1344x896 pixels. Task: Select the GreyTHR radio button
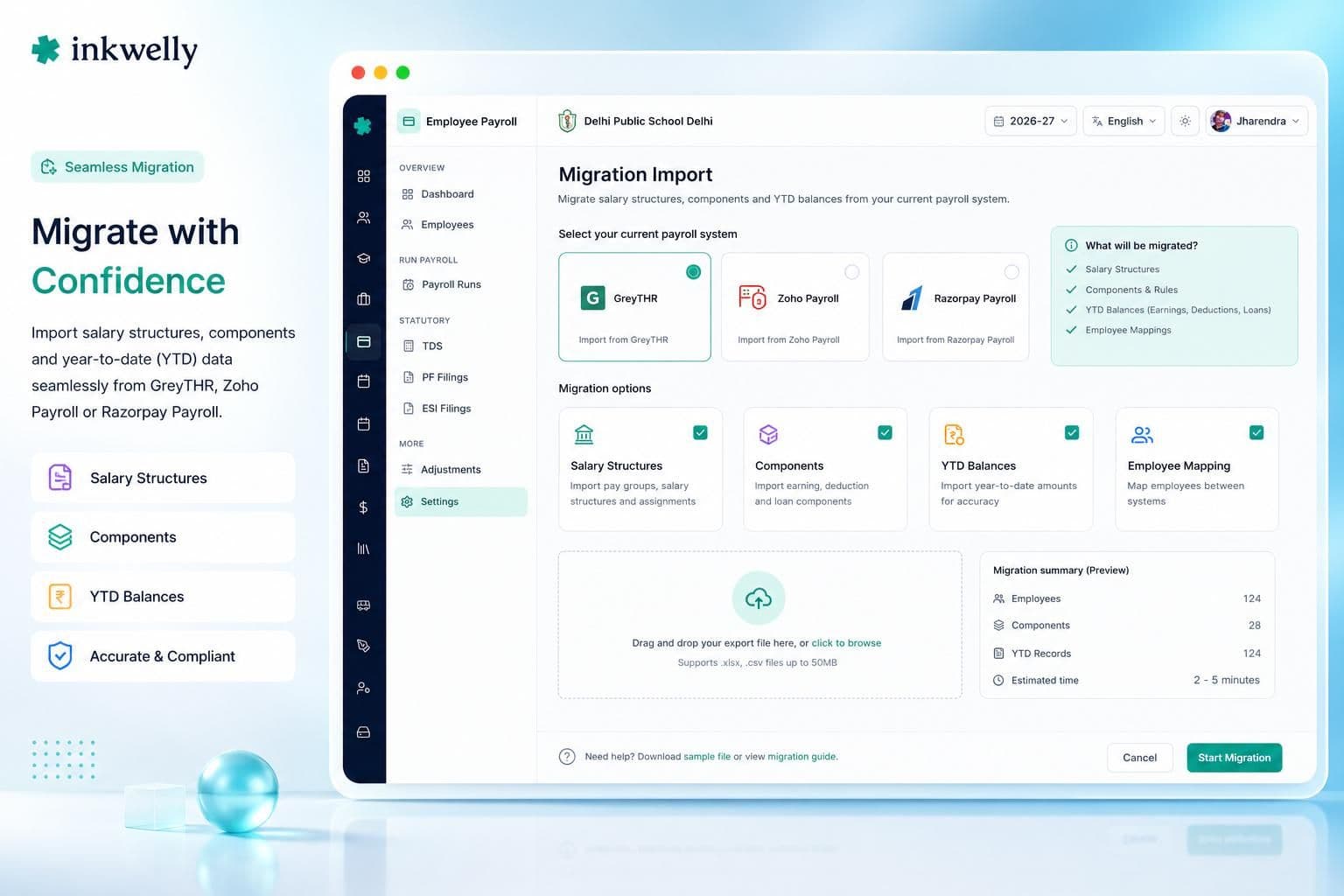693,272
